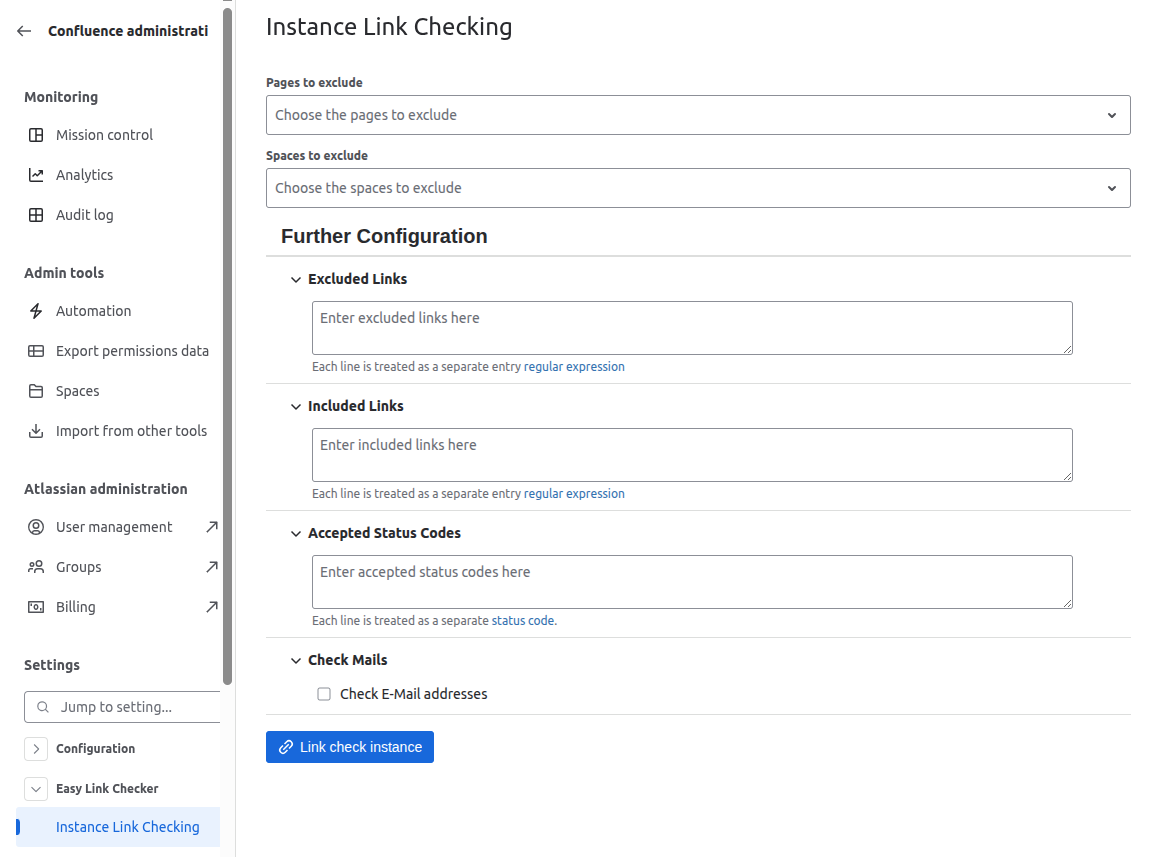Viewport: 1159px width, 857px height.
Task: Collapse the Accepted Status Codes section
Action: point(296,534)
